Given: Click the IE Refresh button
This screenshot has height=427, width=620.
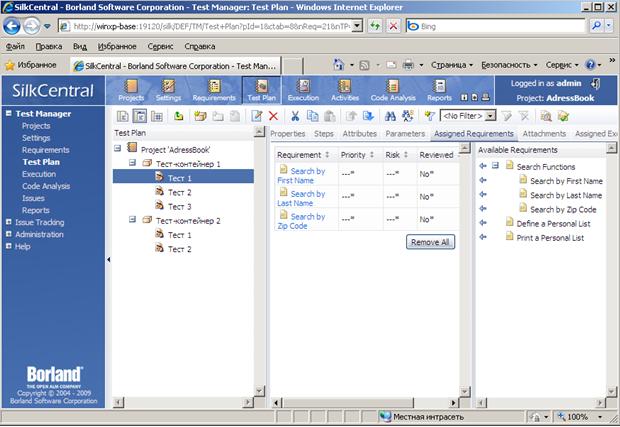Looking at the screenshot, I should (x=375, y=26).
